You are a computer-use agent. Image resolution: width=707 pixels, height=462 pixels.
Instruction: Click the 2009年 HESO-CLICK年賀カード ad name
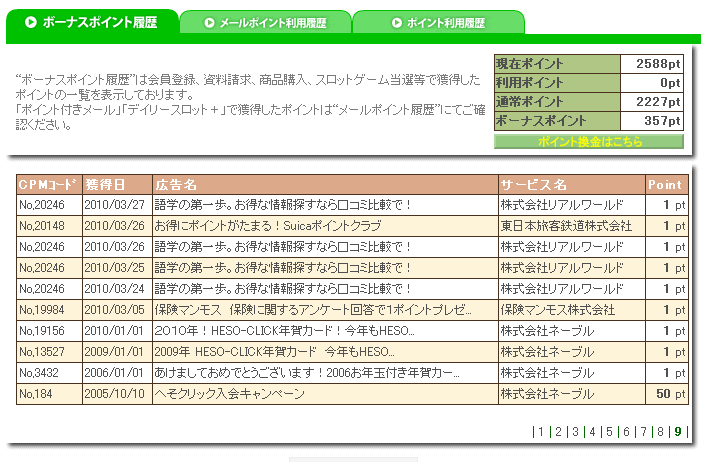tap(274, 352)
